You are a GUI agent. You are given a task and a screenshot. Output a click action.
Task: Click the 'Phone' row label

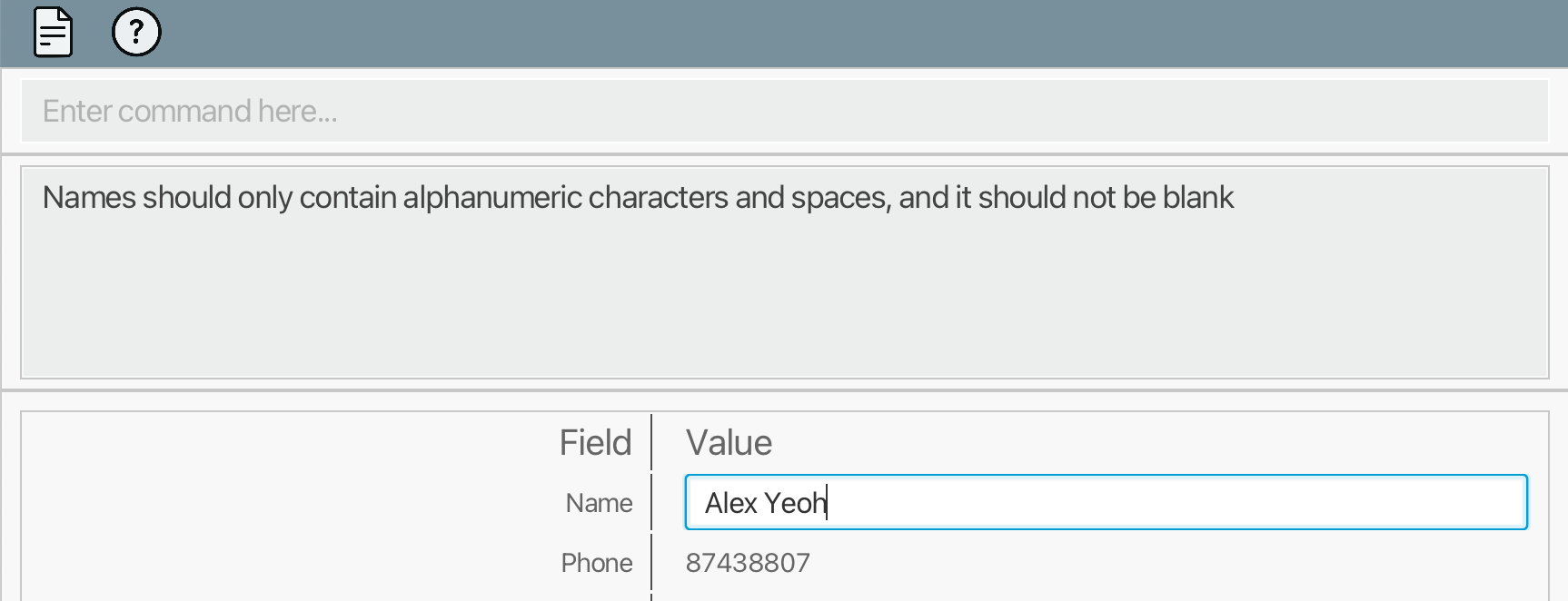tap(597, 563)
